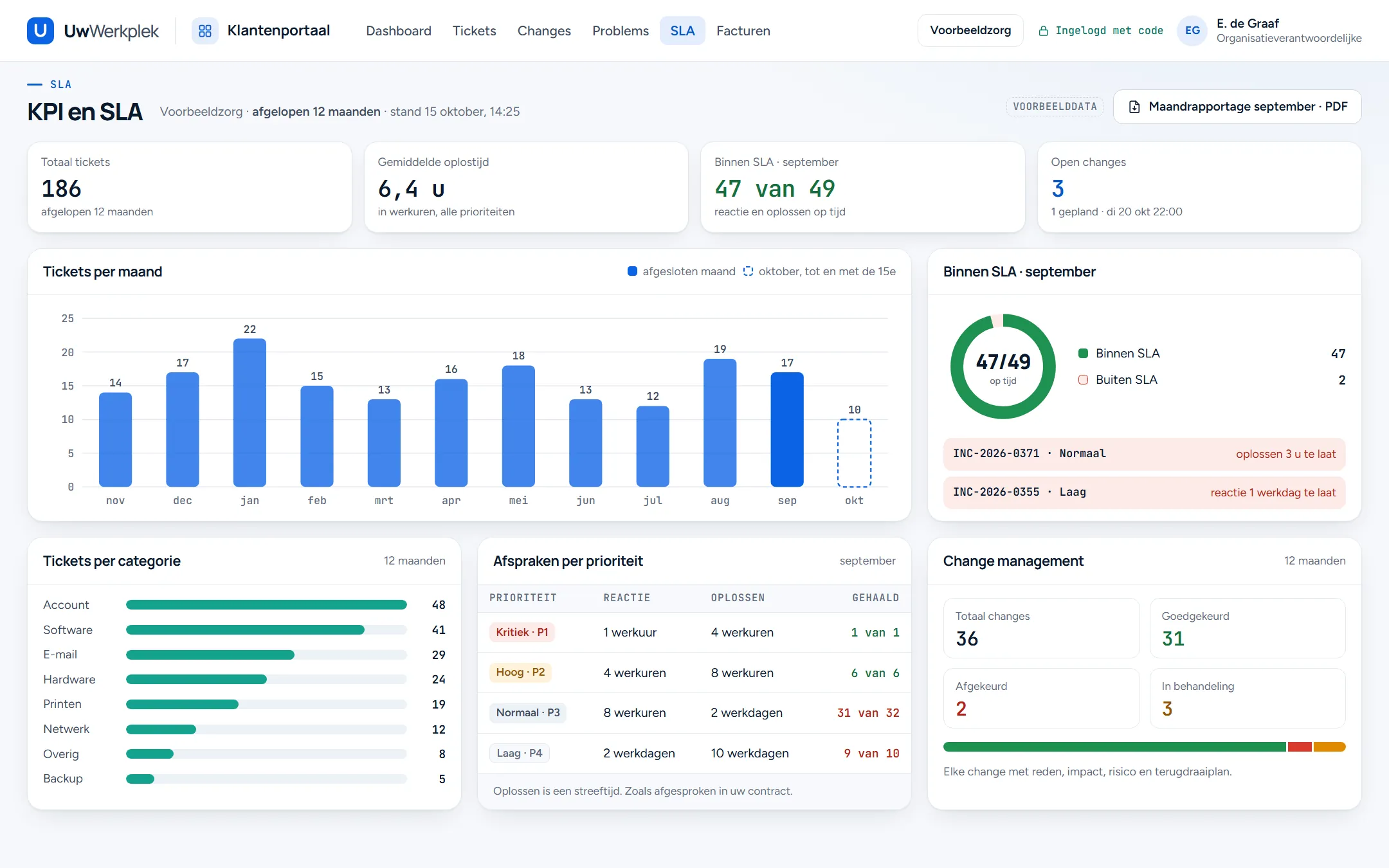The image size is (1389, 868).
Task: Click the UwWerkplek logo icon
Action: (40, 30)
